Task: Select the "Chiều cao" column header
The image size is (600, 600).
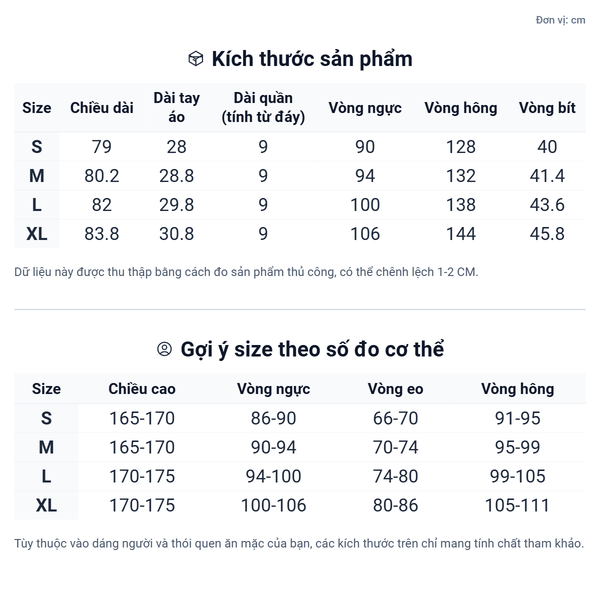Action: tap(142, 389)
